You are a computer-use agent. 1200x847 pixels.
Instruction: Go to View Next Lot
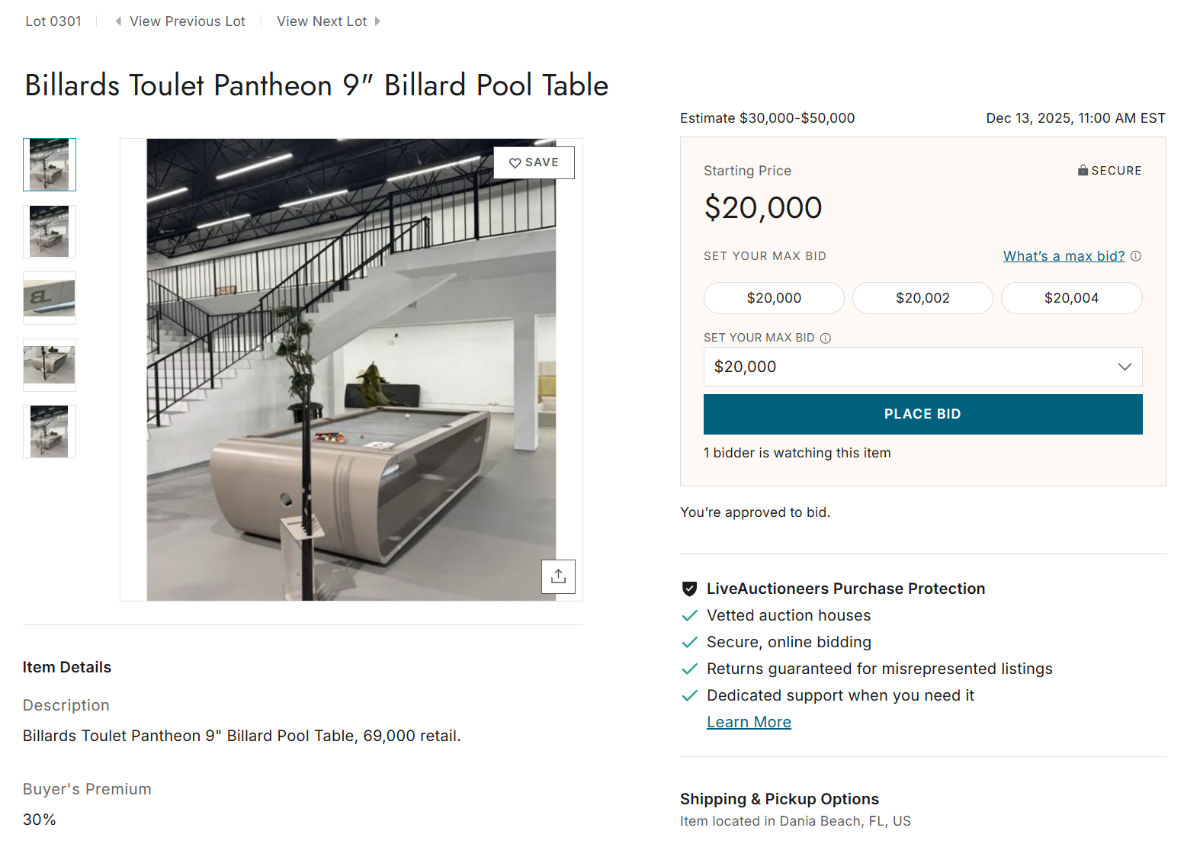(322, 21)
